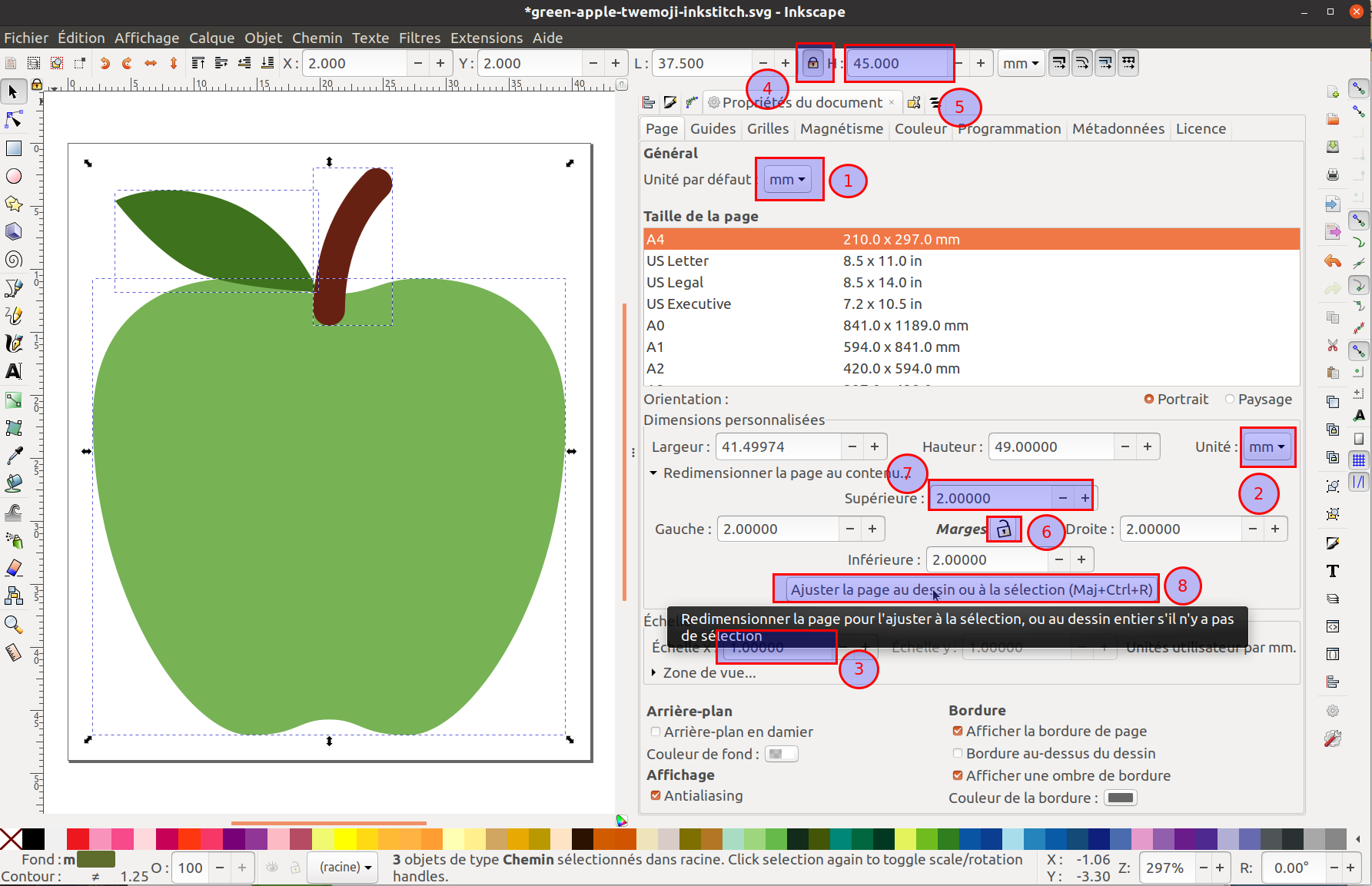This screenshot has width=1372, height=886.
Task: Select US Letter page size
Action: pos(972,260)
